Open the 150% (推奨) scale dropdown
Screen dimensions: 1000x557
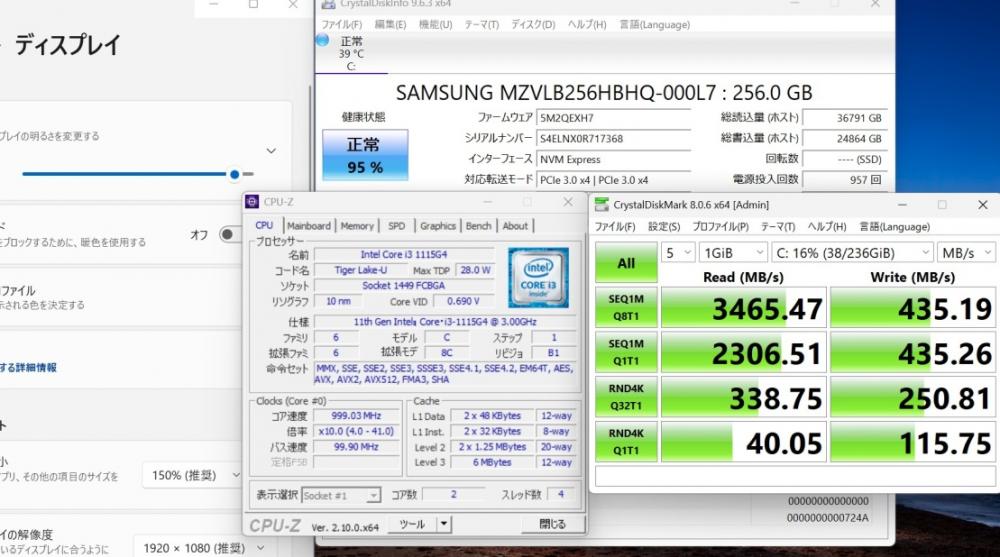pos(192,475)
